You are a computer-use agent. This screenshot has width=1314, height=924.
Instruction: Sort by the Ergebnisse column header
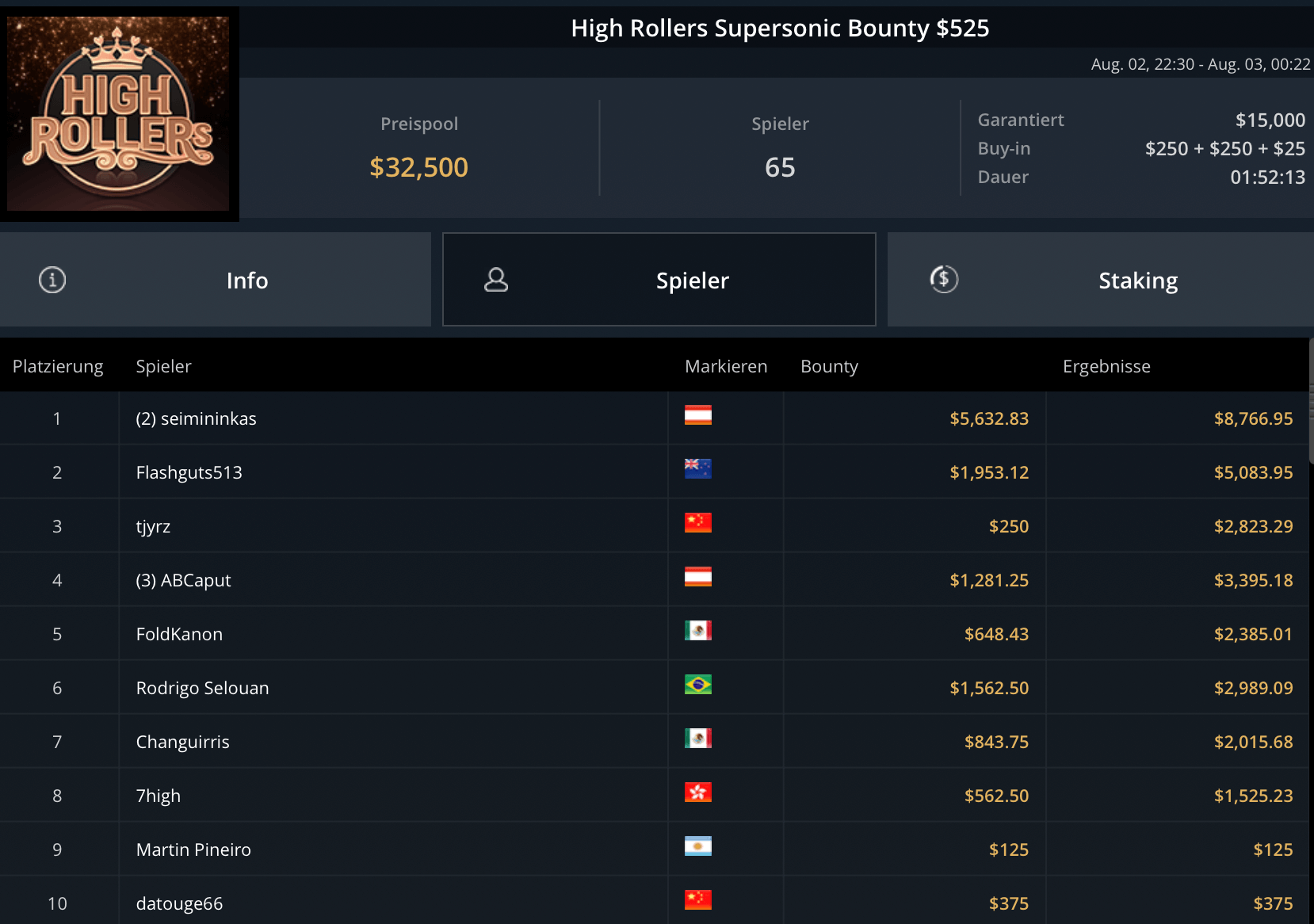click(x=1106, y=366)
